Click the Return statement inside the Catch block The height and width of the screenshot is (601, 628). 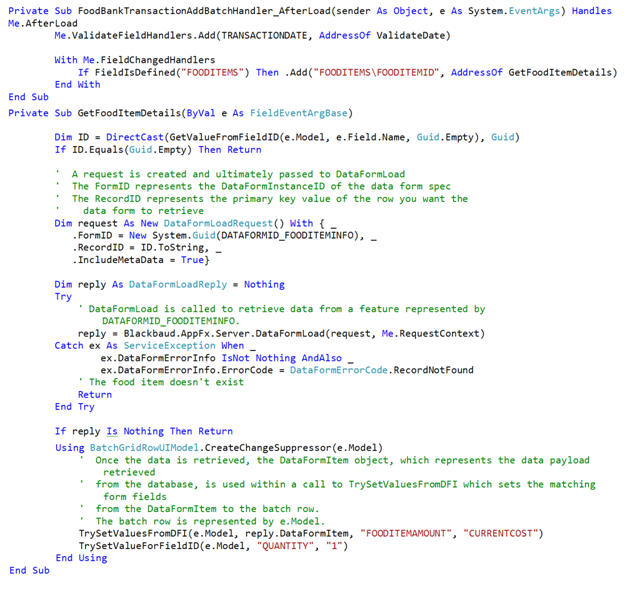point(95,395)
